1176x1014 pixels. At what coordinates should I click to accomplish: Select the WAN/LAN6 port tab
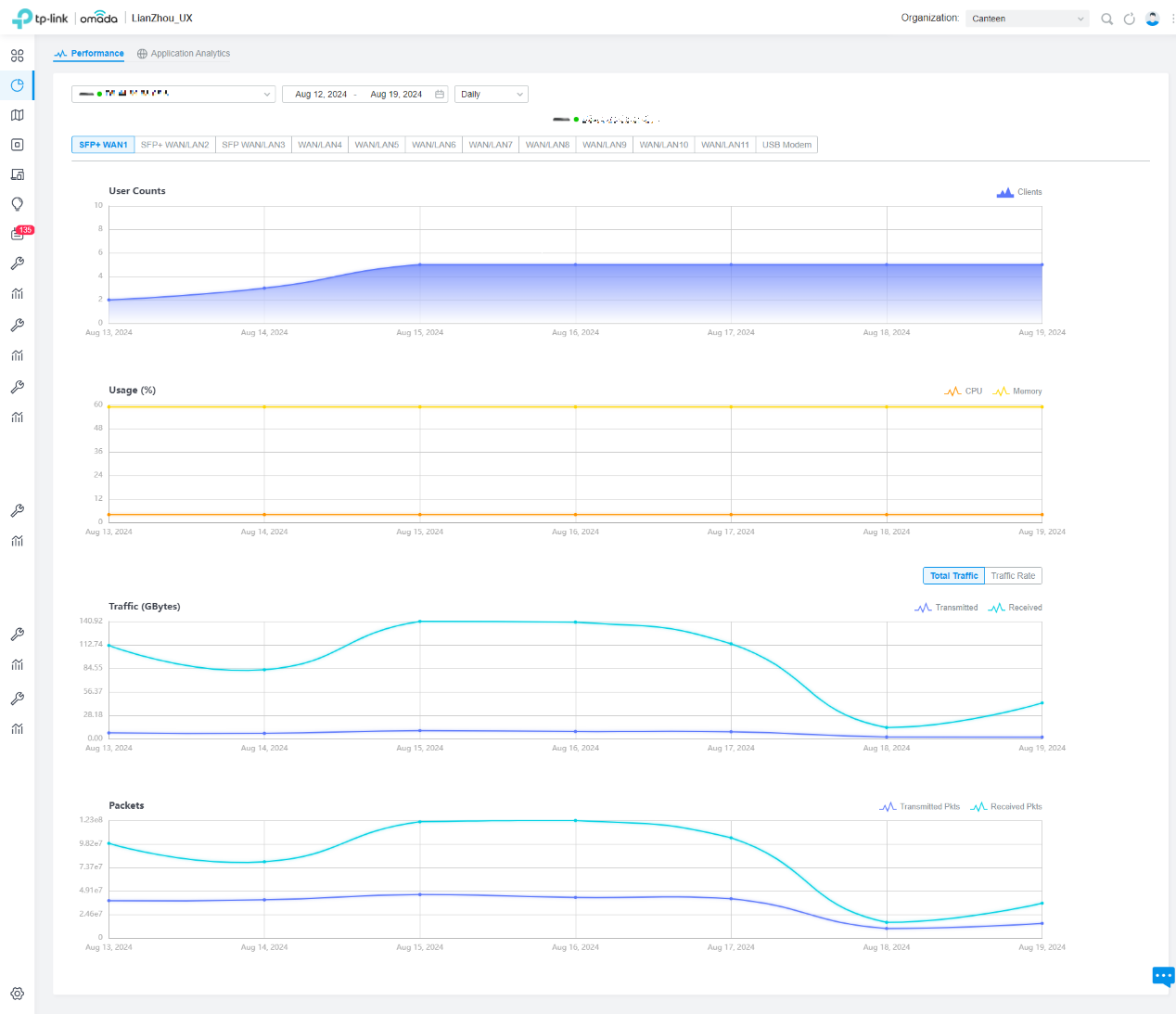click(x=434, y=145)
